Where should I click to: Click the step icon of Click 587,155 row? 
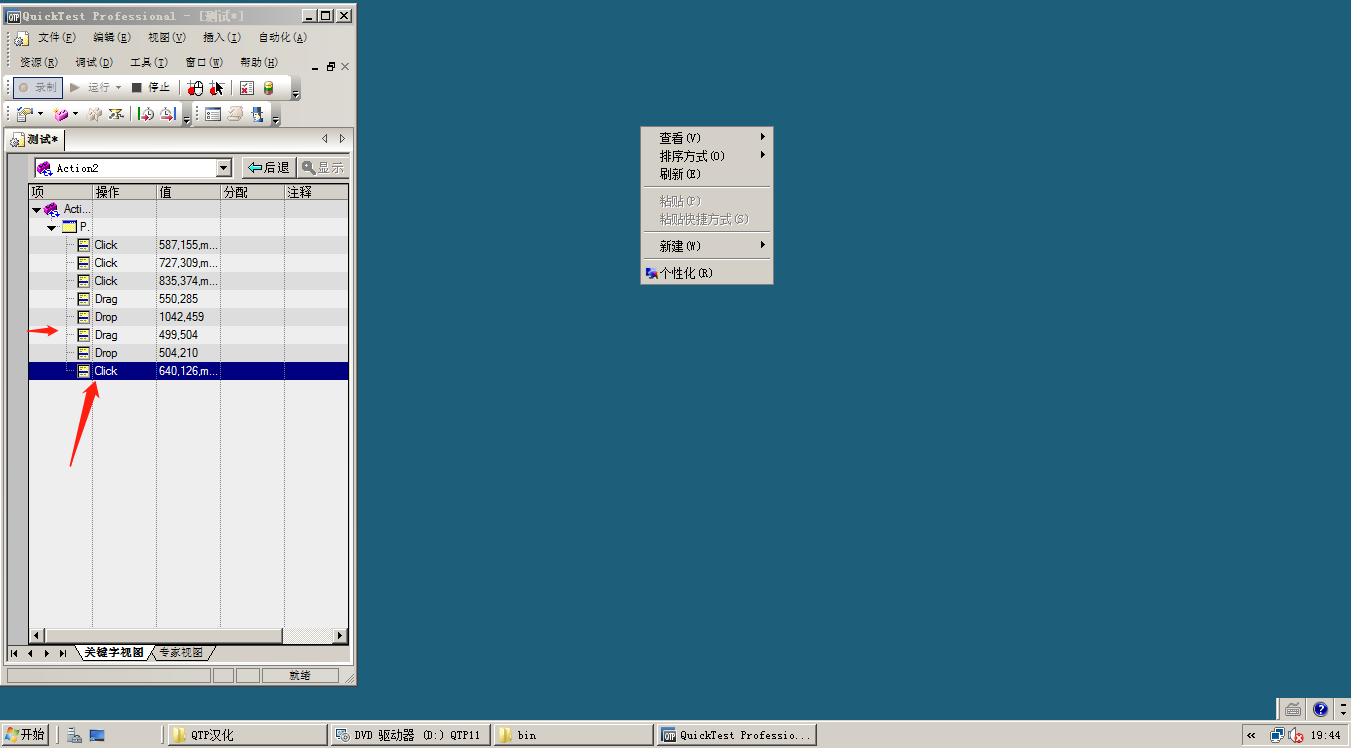[84, 245]
